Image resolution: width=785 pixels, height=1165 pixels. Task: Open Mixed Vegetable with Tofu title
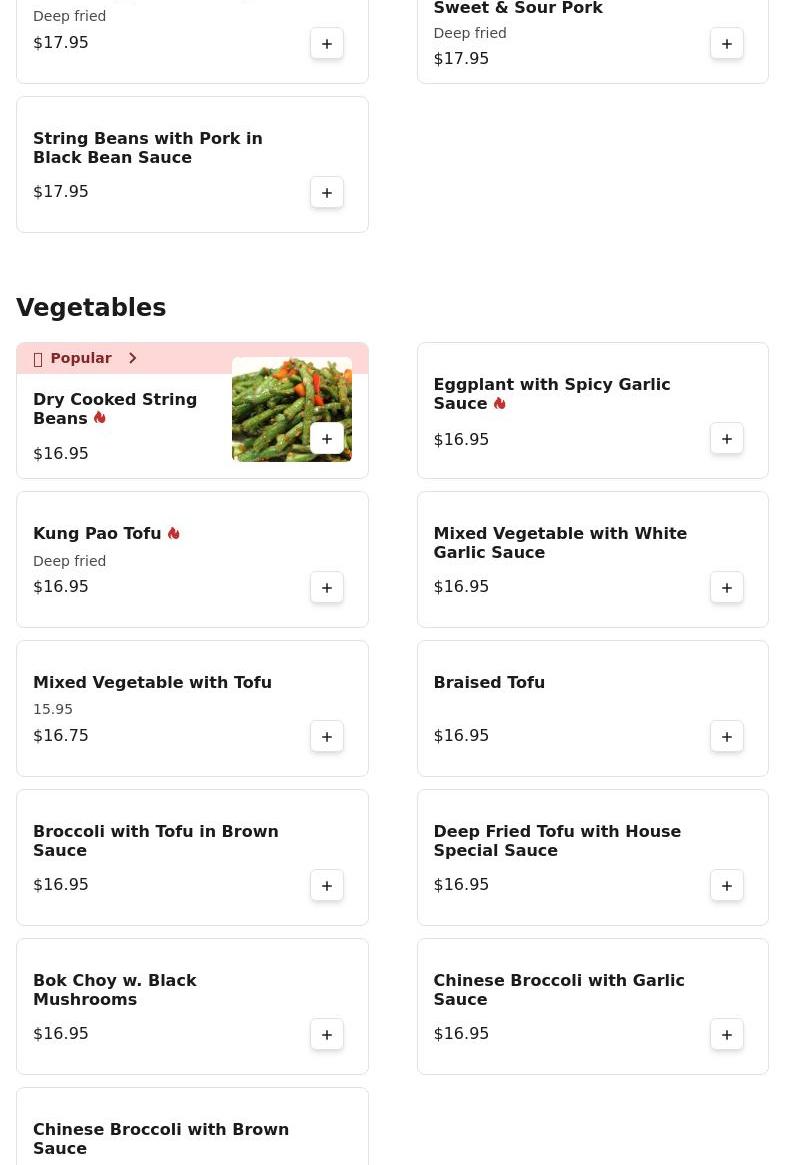click(152, 682)
